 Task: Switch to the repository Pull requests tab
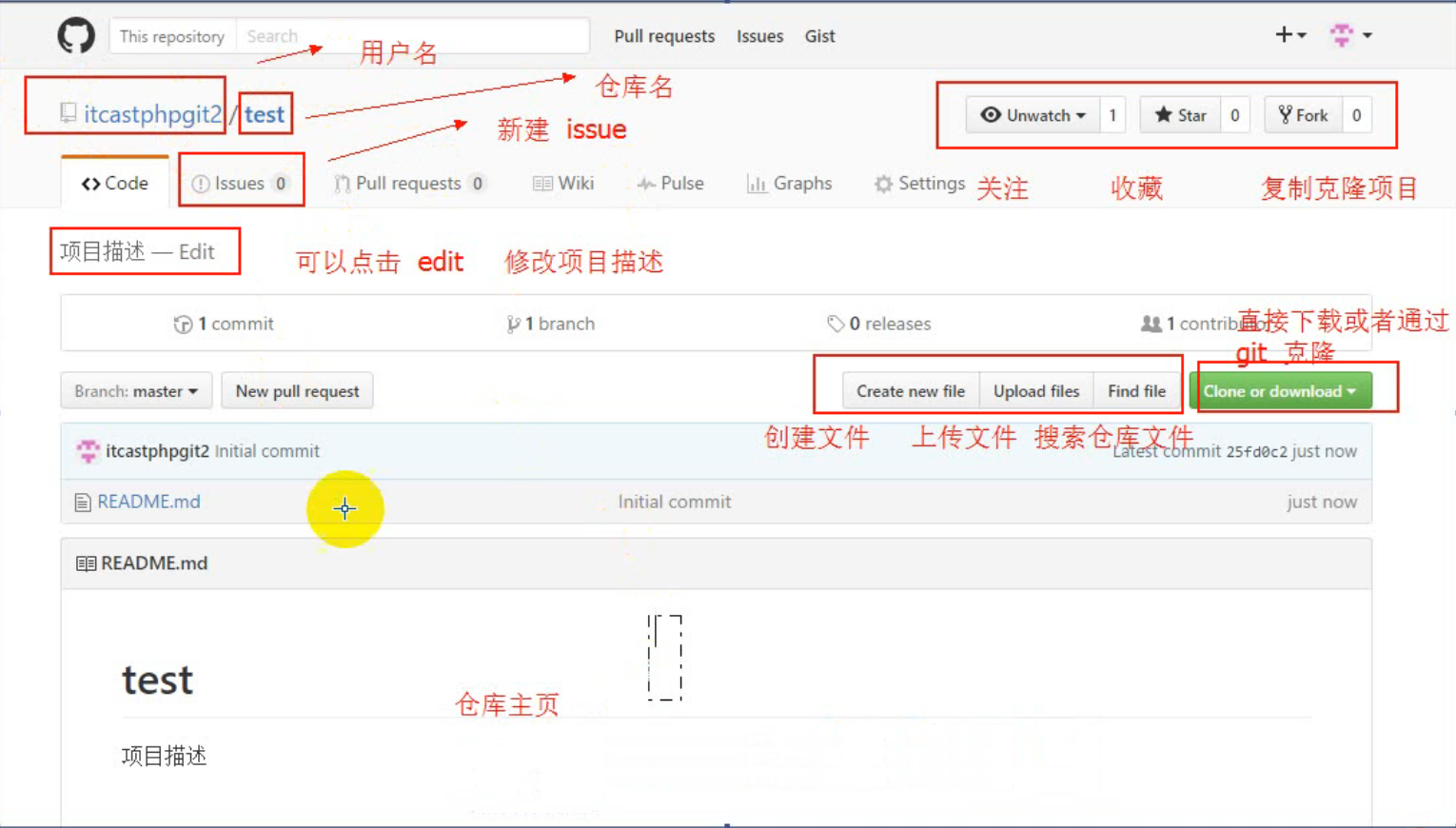click(410, 183)
